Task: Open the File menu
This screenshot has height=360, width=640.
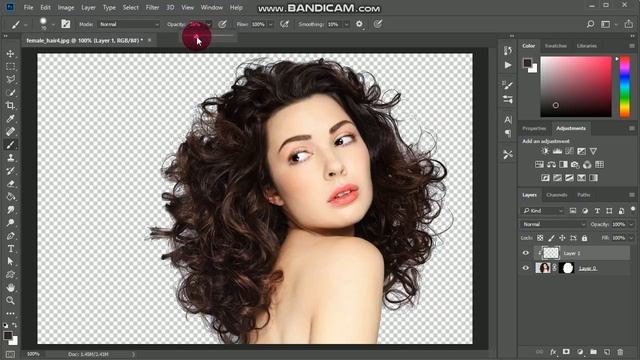Action: (x=28, y=7)
